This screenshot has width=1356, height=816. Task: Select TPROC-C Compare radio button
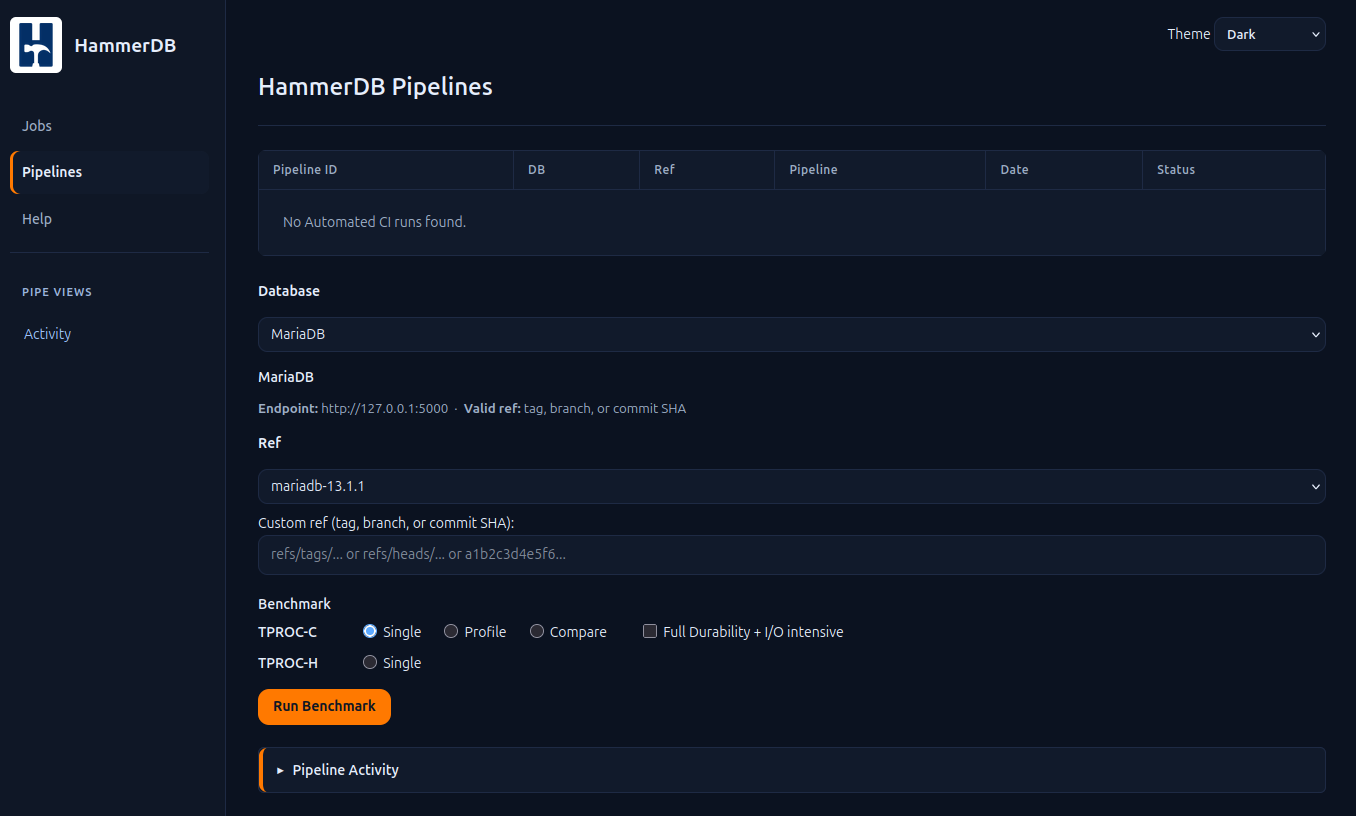[537, 631]
